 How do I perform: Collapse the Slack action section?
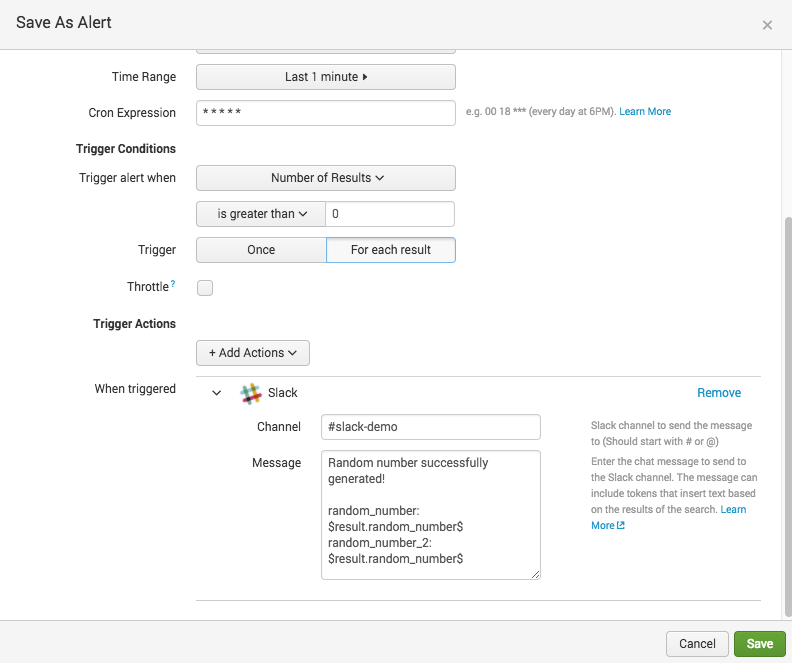[x=217, y=393]
